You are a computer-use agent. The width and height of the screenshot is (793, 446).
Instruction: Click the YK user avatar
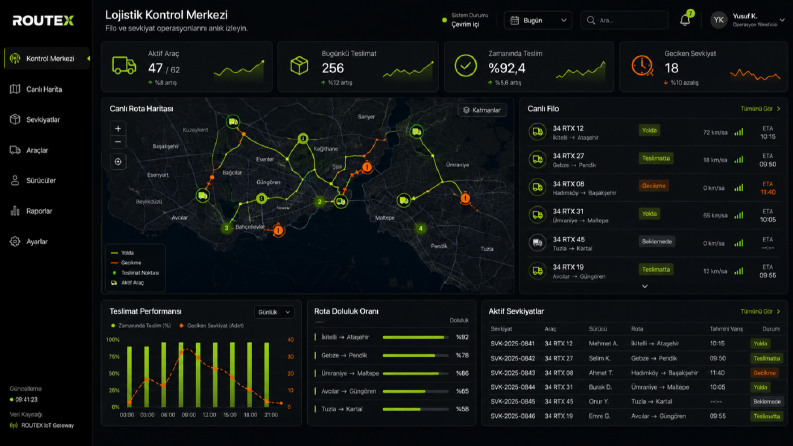(x=719, y=20)
